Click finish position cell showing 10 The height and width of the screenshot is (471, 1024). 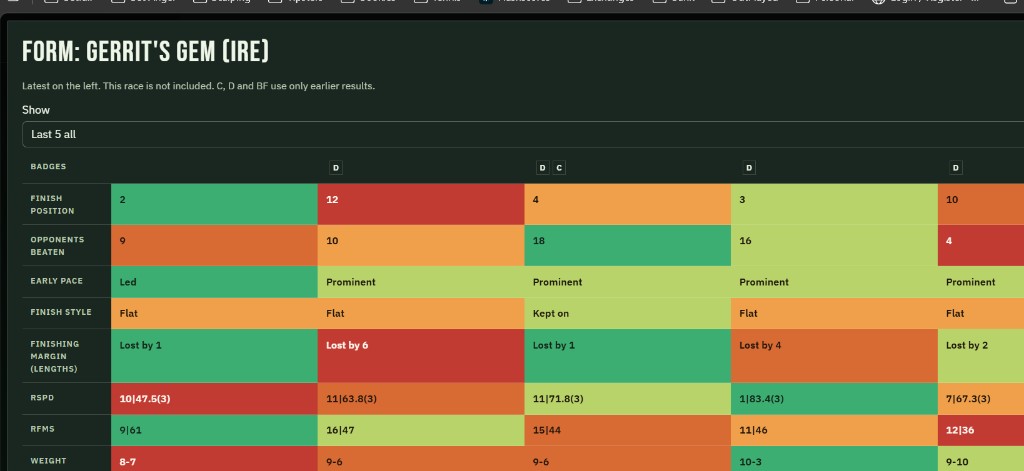coord(981,204)
